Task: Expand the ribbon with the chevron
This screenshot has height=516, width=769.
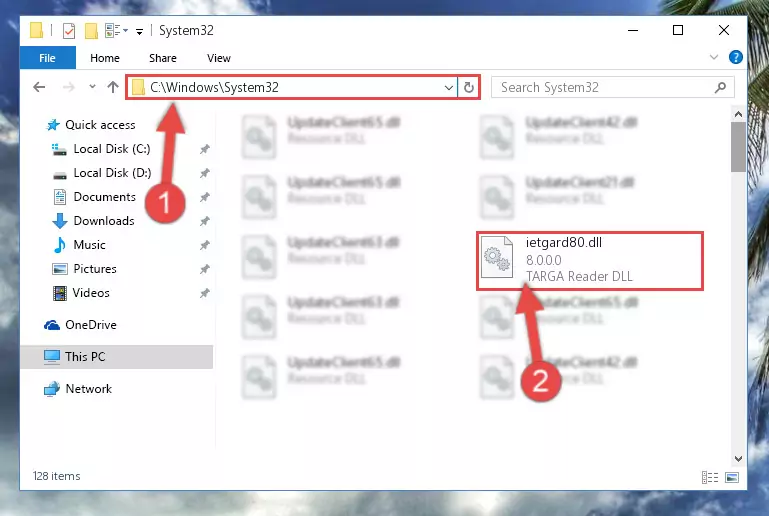Action: tap(714, 57)
